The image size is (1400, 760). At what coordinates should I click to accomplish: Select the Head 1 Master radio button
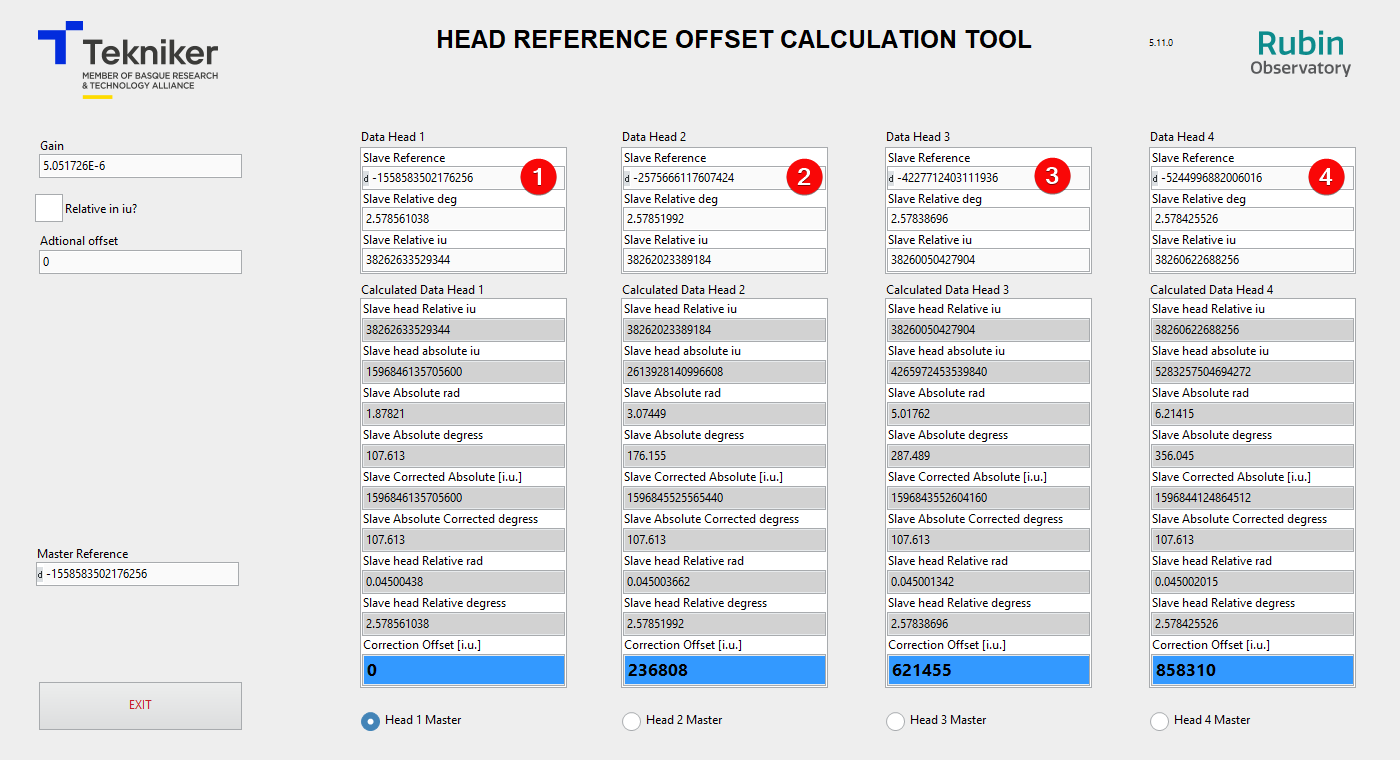click(x=370, y=721)
